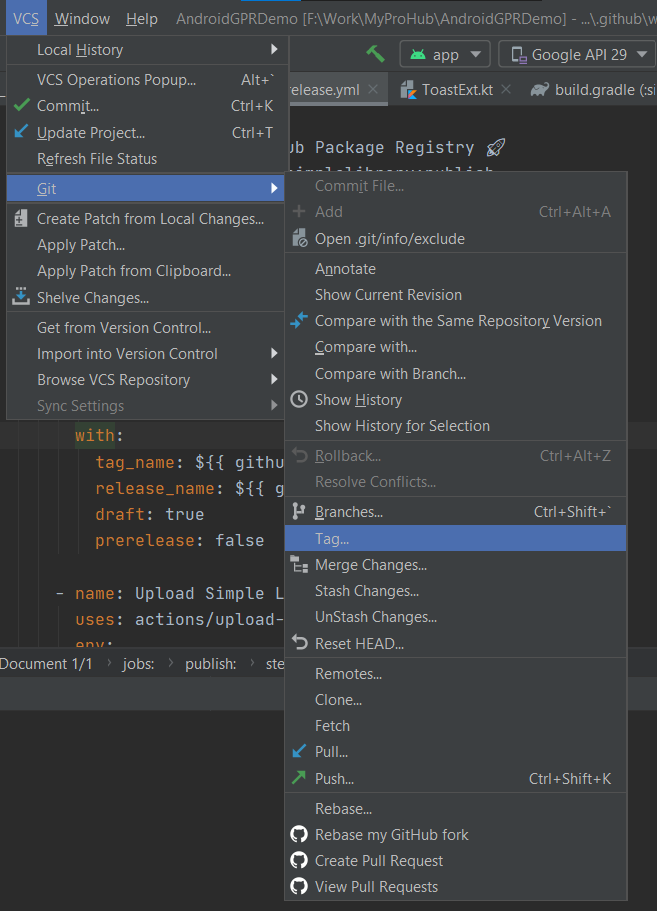657x911 pixels.
Task: Close the ToastExt.kt tab
Action: tap(506, 90)
